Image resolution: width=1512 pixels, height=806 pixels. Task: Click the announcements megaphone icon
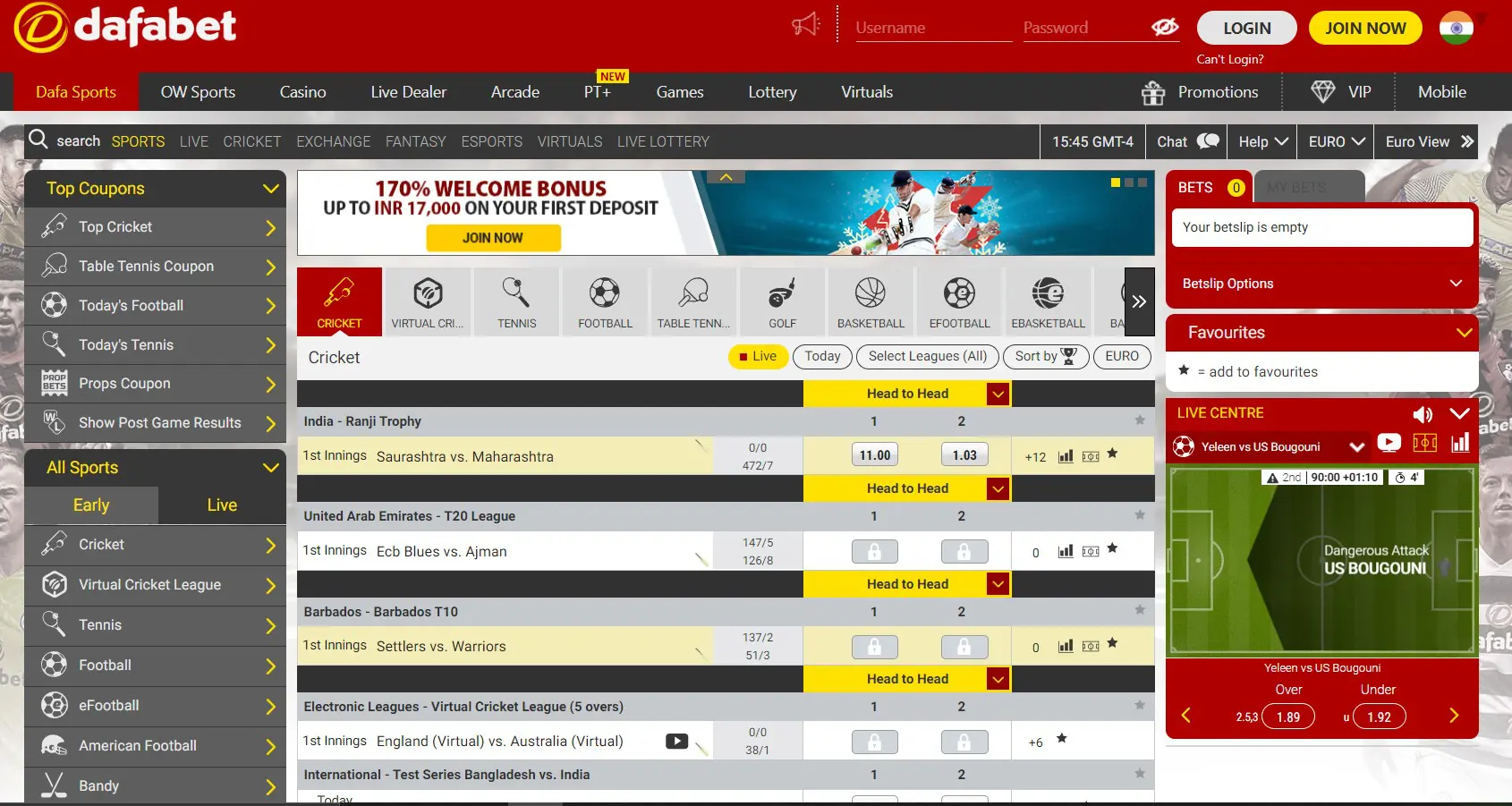coord(805,24)
